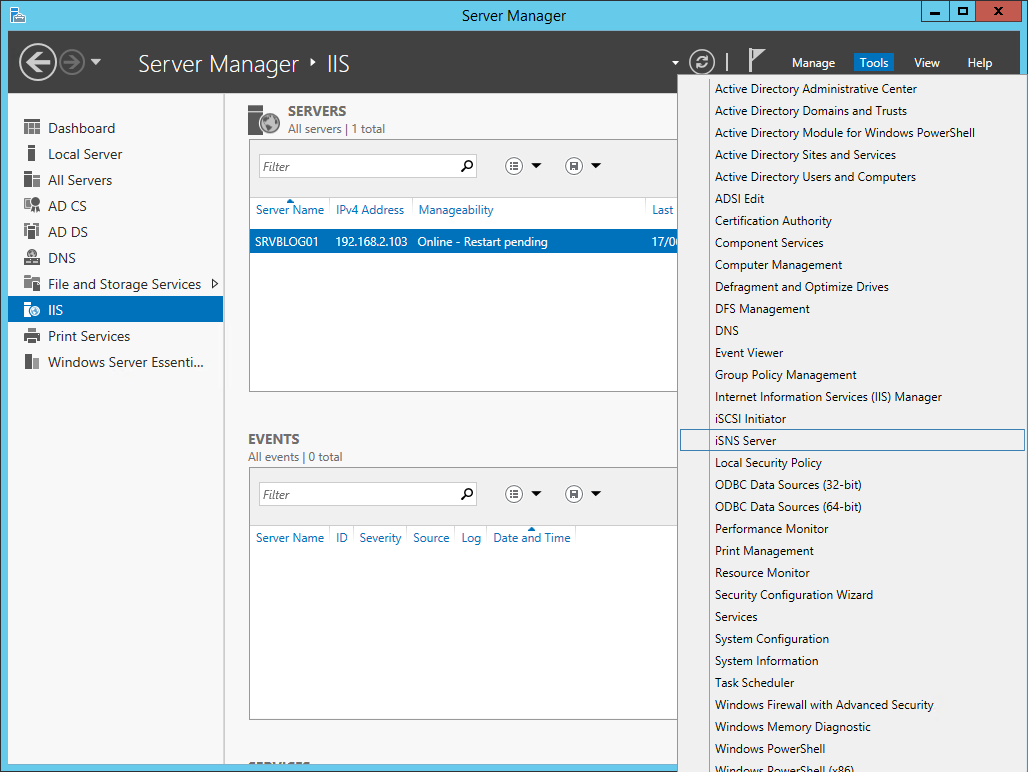Image resolution: width=1028 pixels, height=772 pixels.
Task: Sort events by Log column
Action: pyautogui.click(x=471, y=537)
